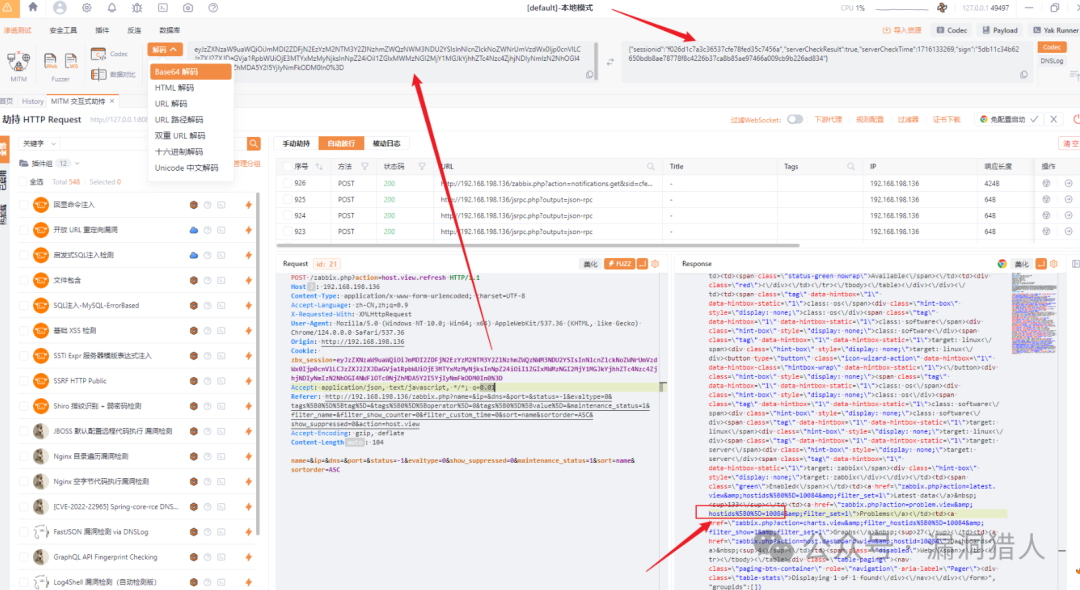Image resolution: width=1080 pixels, height=590 pixels.
Task: Run the 回显命令注入 plugin lightning icon
Action: (x=248, y=204)
